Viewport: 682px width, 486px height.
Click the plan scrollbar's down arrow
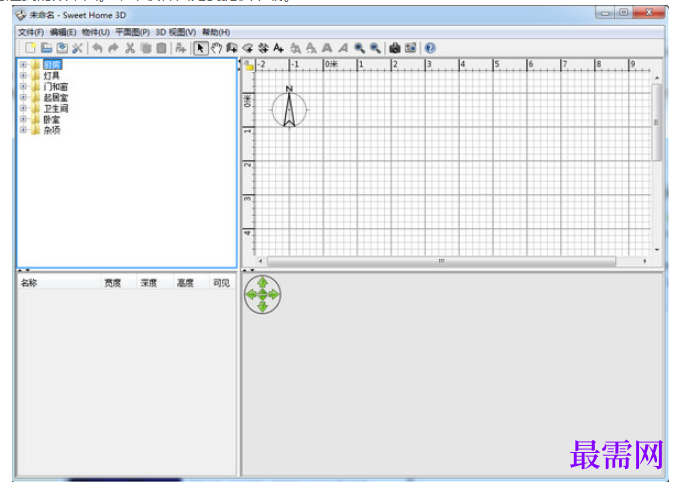(x=657, y=250)
